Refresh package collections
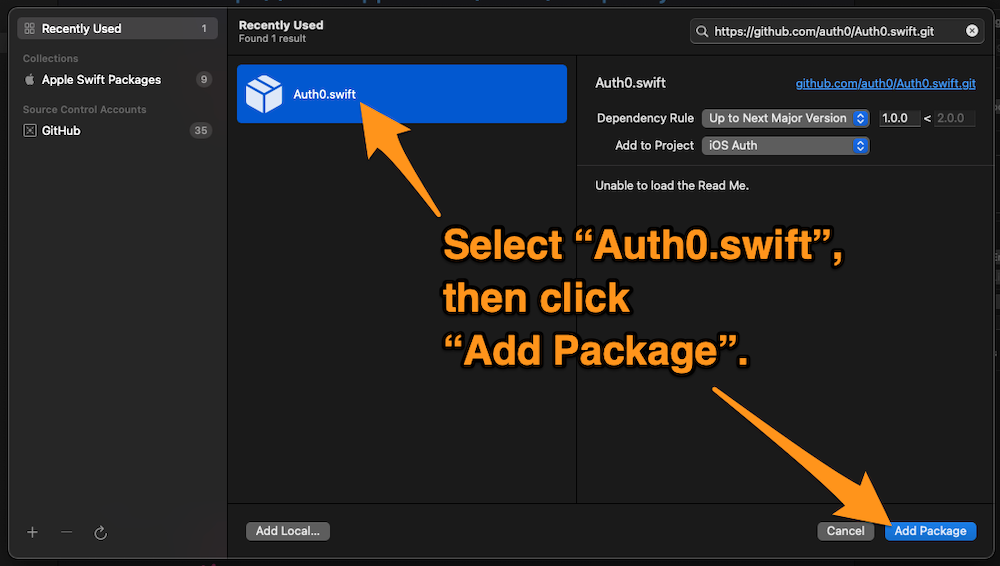The width and height of the screenshot is (1000, 566). tap(100, 532)
